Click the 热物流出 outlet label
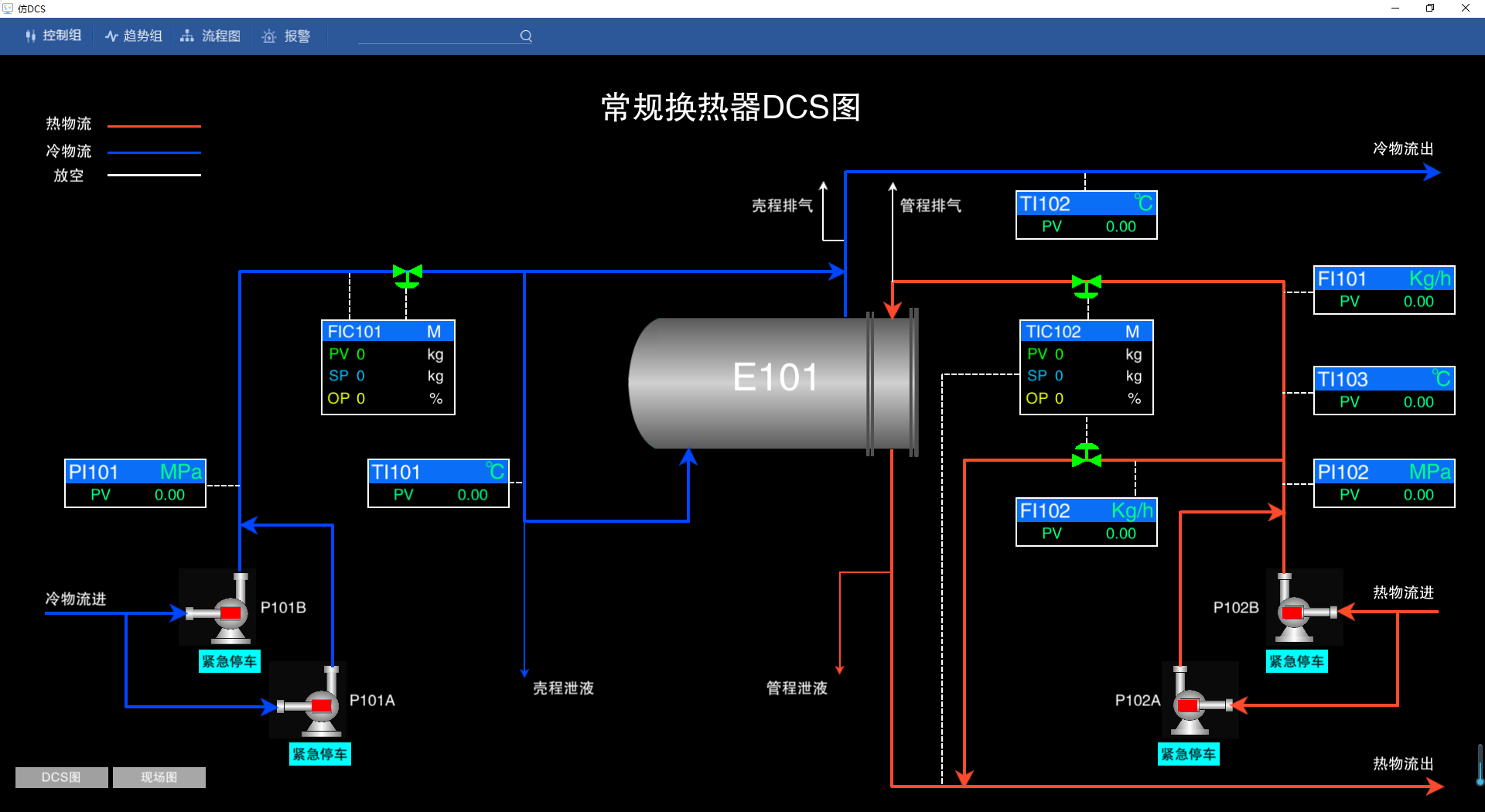Viewport: 1485px width, 812px height. (x=1403, y=764)
